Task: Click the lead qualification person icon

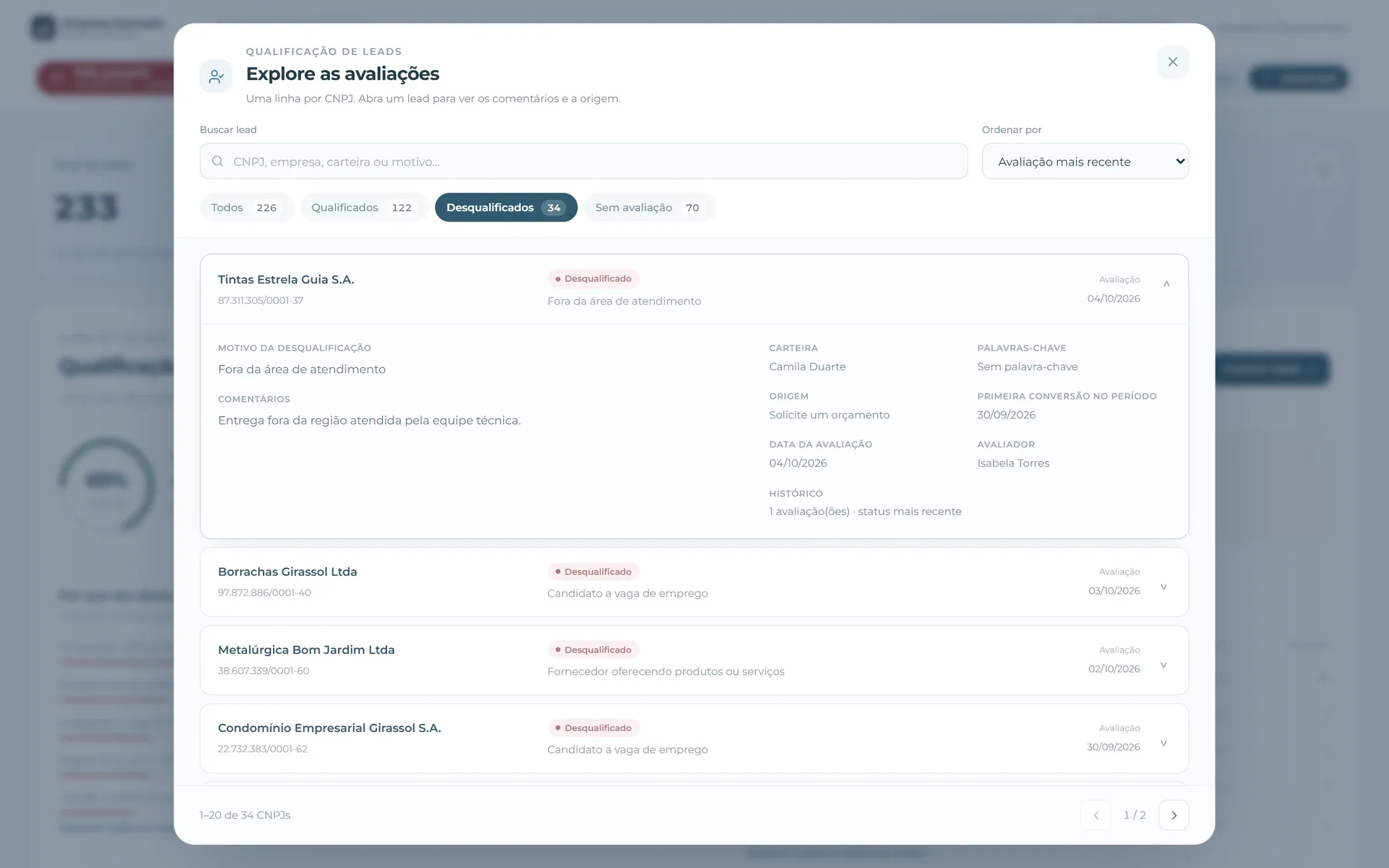Action: 216,76
